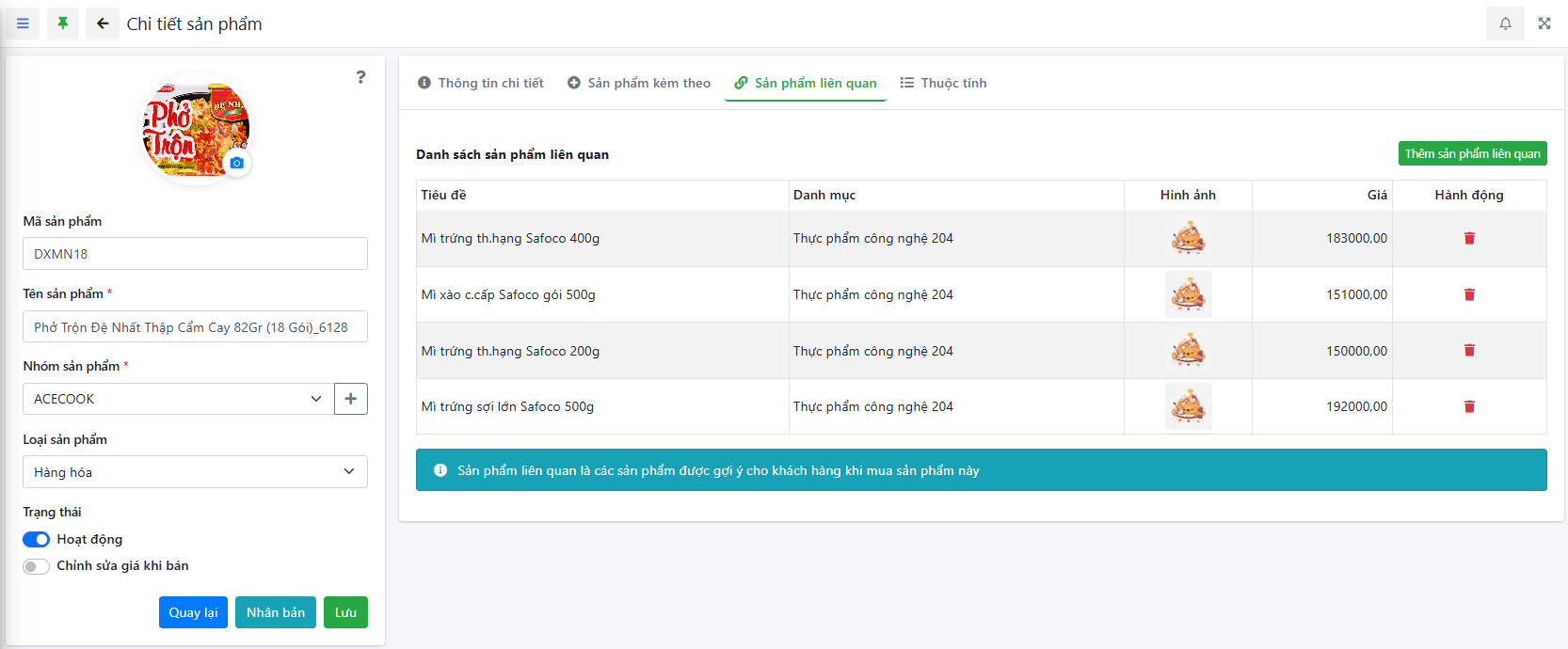
Task: Add new product group with plus button
Action: (x=350, y=399)
